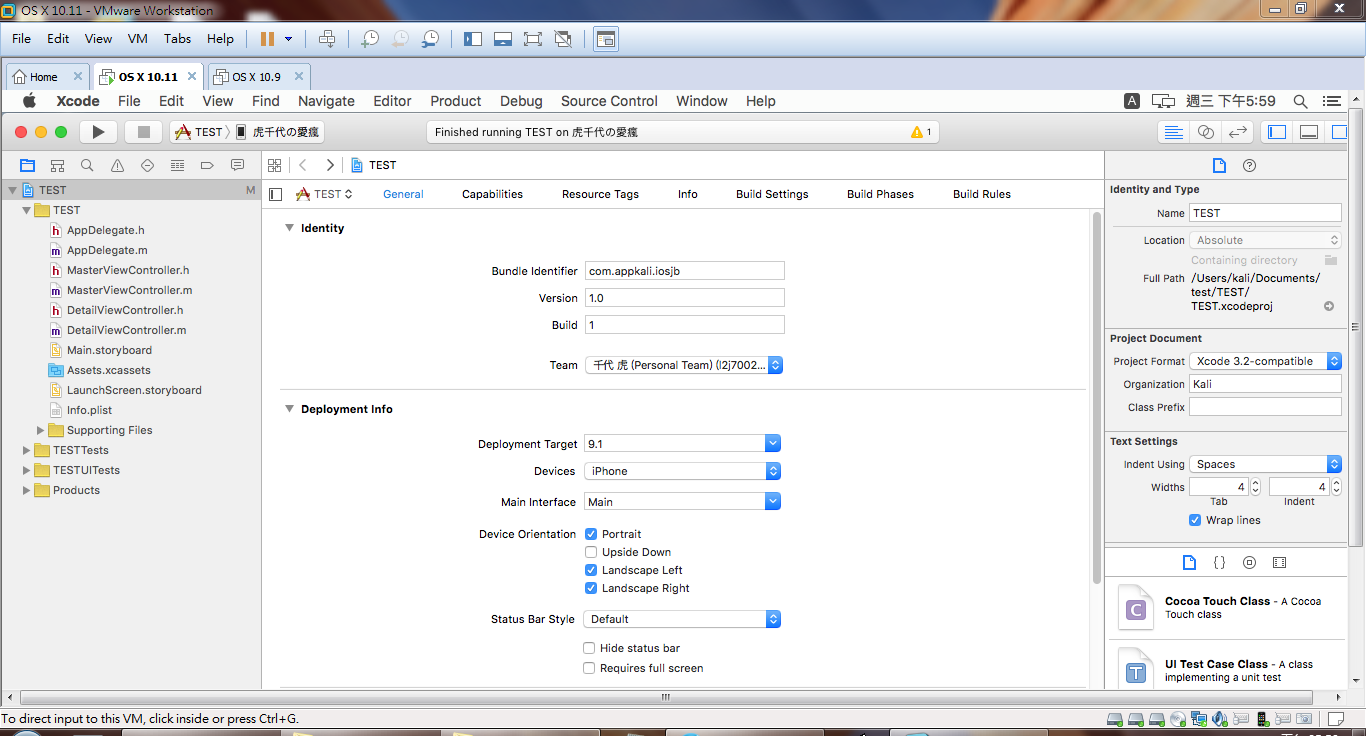This screenshot has width=1366, height=736.
Task: Show the Code Snippet library
Action: tap(1219, 563)
